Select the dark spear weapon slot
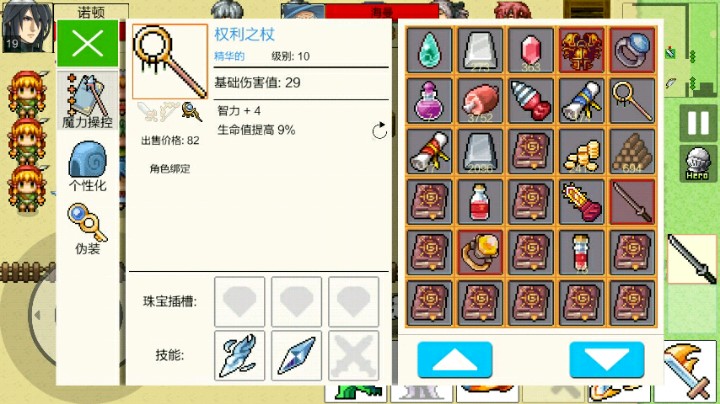This screenshot has height=404, width=720. [x=632, y=202]
